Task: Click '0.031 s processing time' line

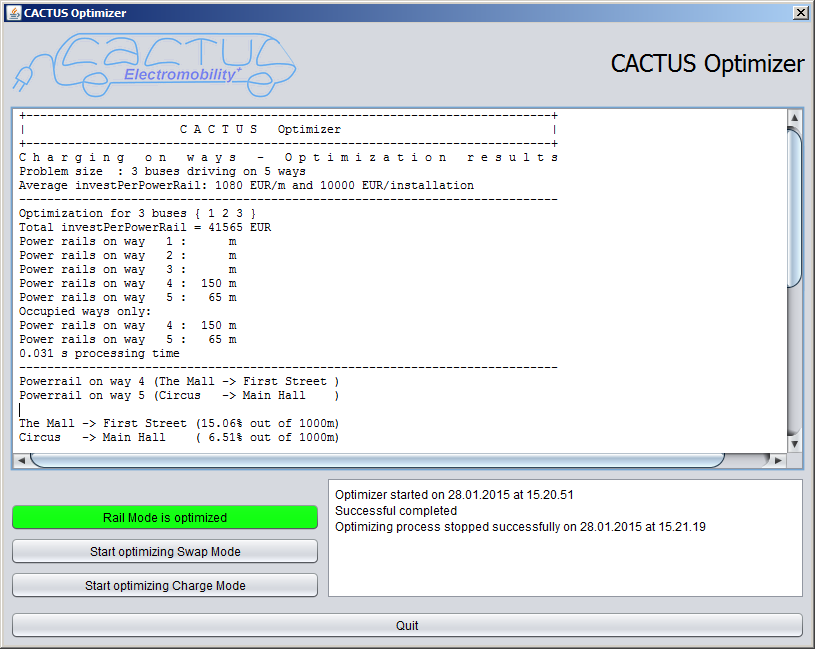Action: tap(99, 353)
